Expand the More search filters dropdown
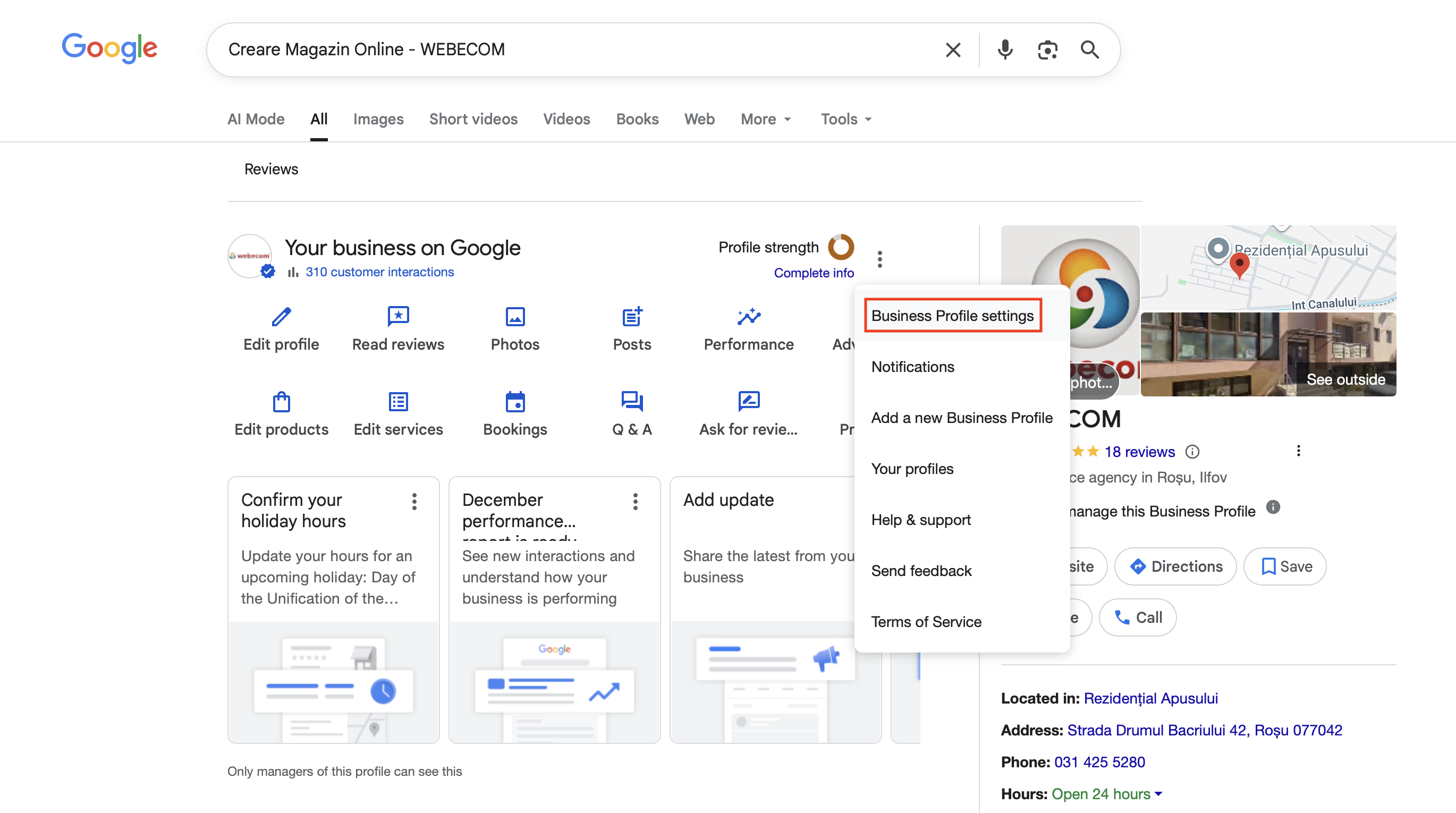The height and width of the screenshot is (813, 1456). [766, 119]
